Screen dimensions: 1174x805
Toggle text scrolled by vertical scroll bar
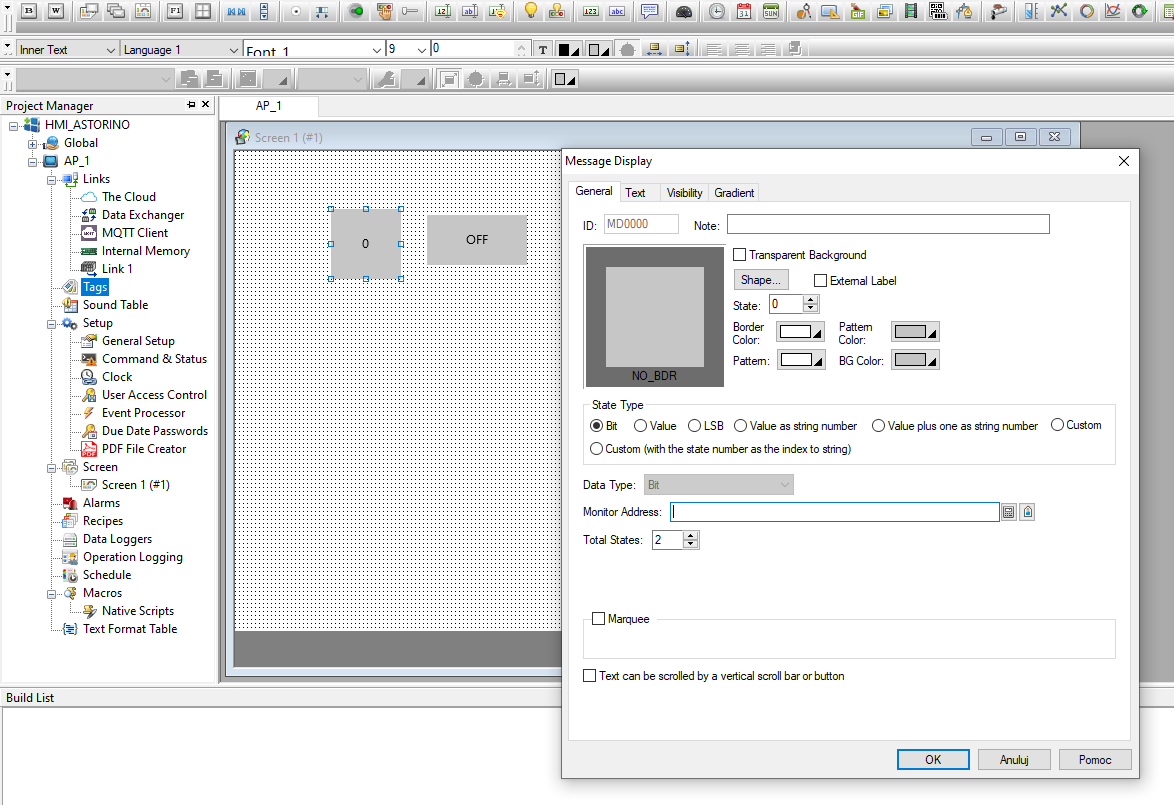click(590, 675)
